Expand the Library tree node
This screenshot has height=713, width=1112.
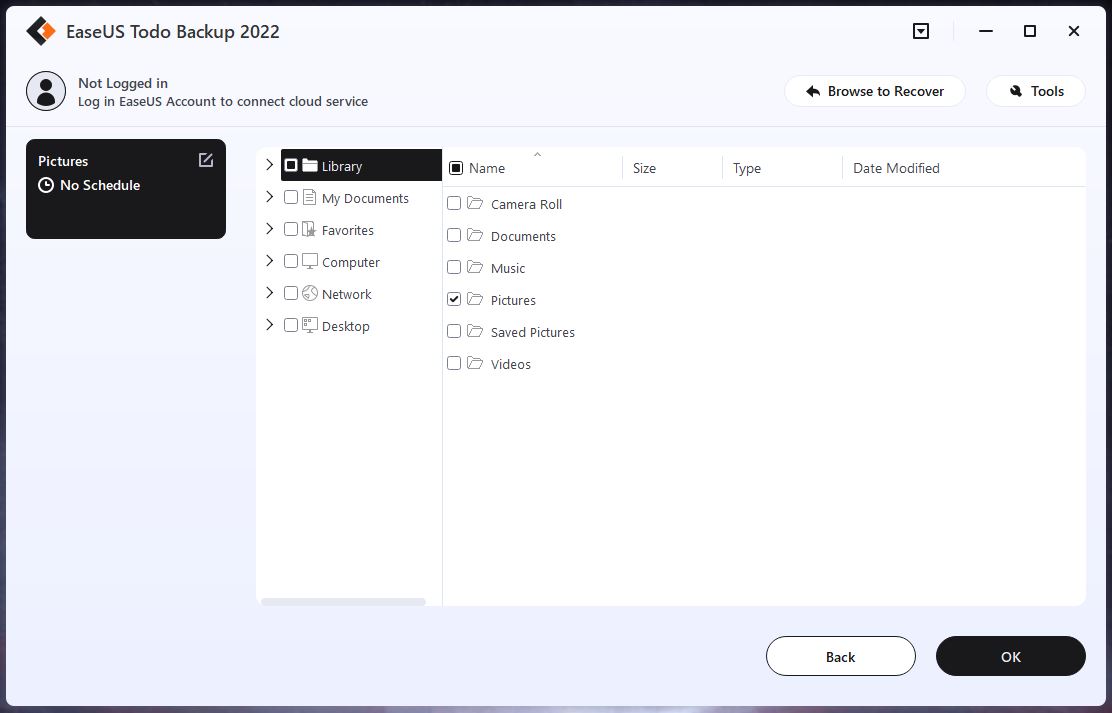click(269, 165)
